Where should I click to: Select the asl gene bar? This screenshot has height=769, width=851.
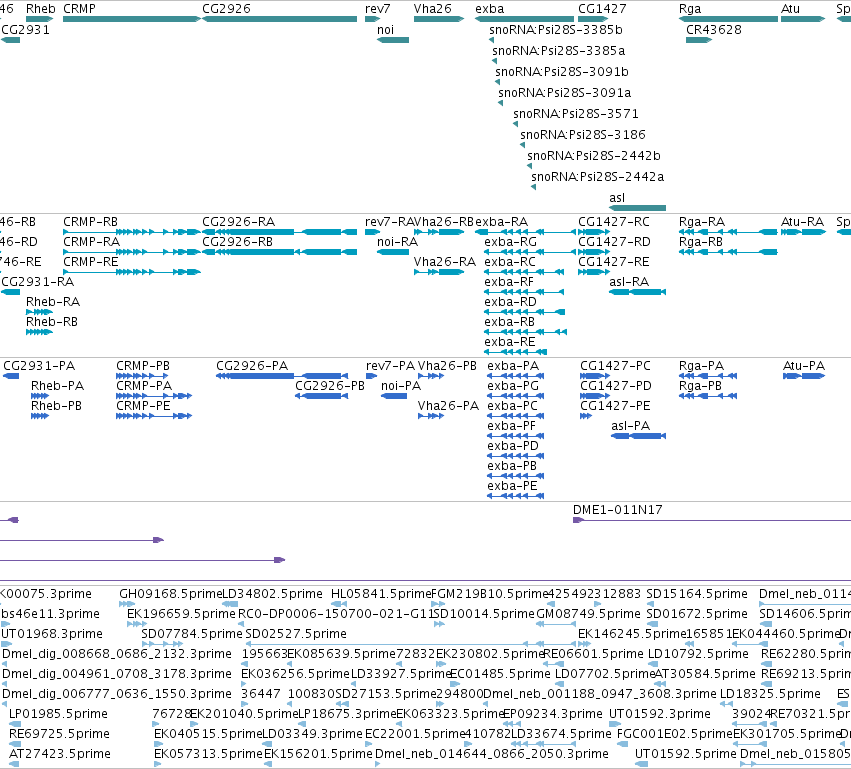[x=637, y=208]
